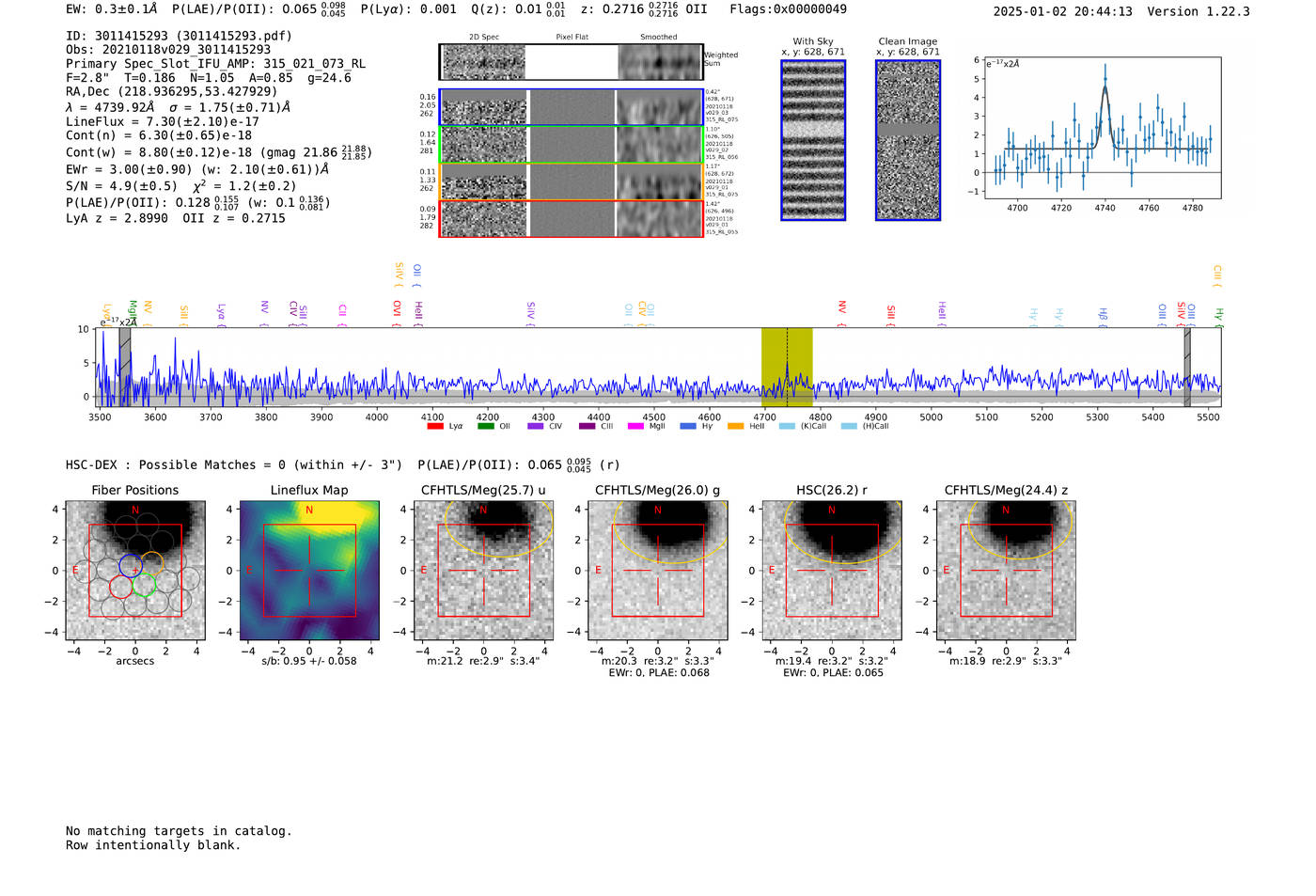The height and width of the screenshot is (896, 1316).
Task: Click the "ID: 3011415293 (3011415293.pdf)" line
Action: tap(179, 36)
